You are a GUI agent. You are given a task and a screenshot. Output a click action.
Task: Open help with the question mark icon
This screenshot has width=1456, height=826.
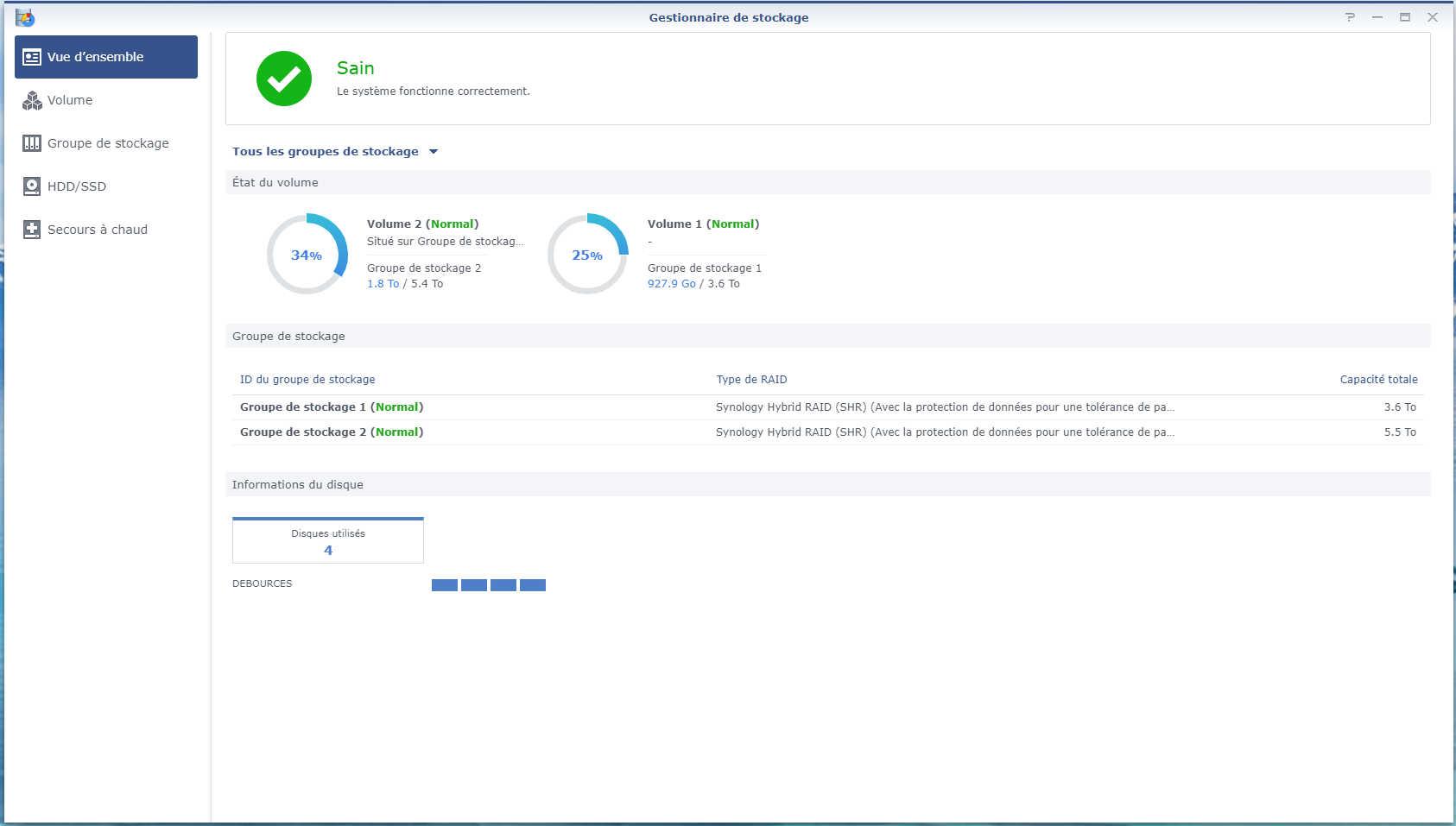pyautogui.click(x=1350, y=17)
